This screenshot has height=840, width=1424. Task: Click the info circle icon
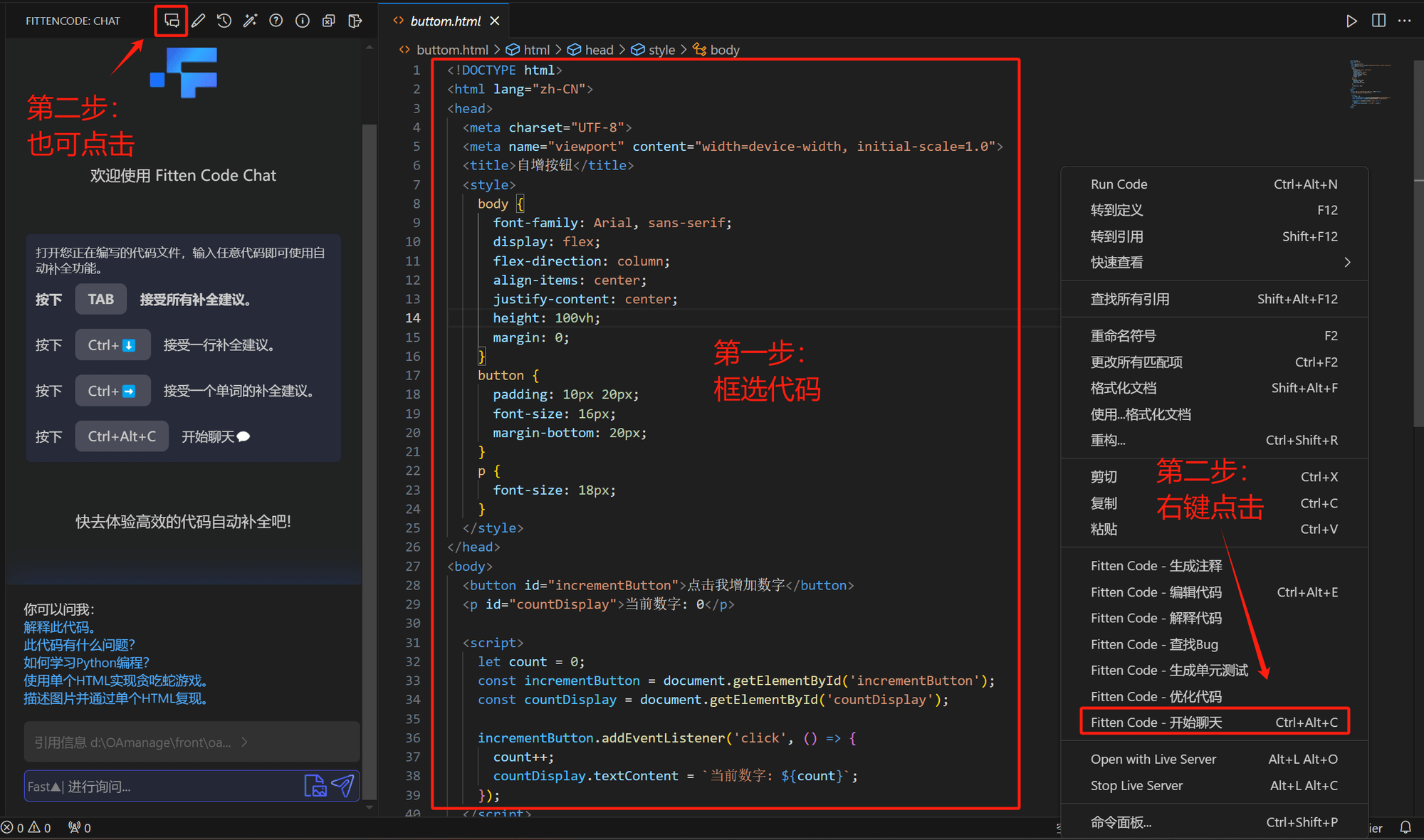tap(303, 21)
